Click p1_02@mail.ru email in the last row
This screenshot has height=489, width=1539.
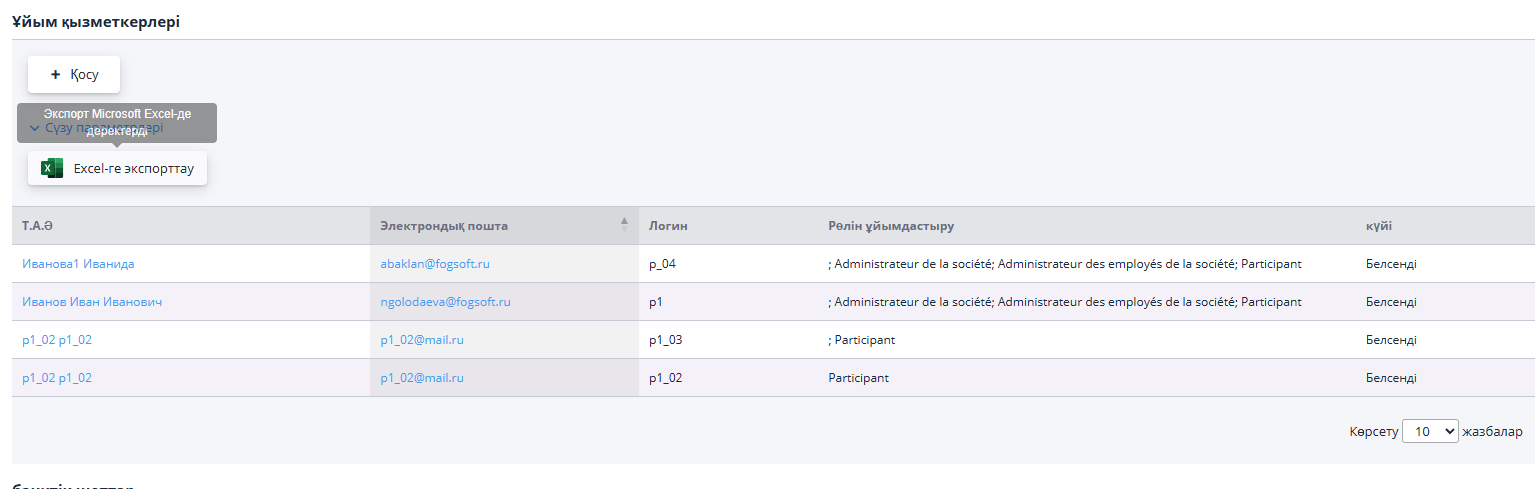[421, 378]
